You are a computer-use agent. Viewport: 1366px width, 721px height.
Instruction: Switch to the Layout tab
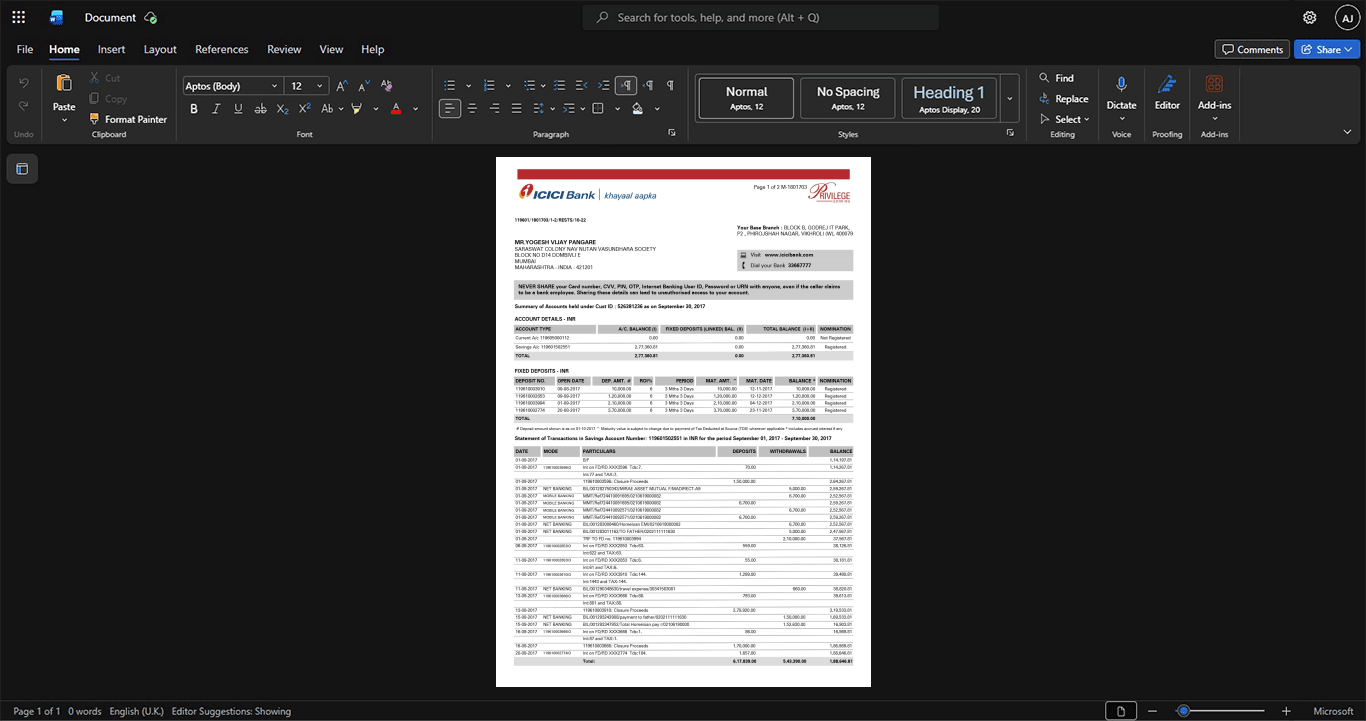(x=160, y=49)
